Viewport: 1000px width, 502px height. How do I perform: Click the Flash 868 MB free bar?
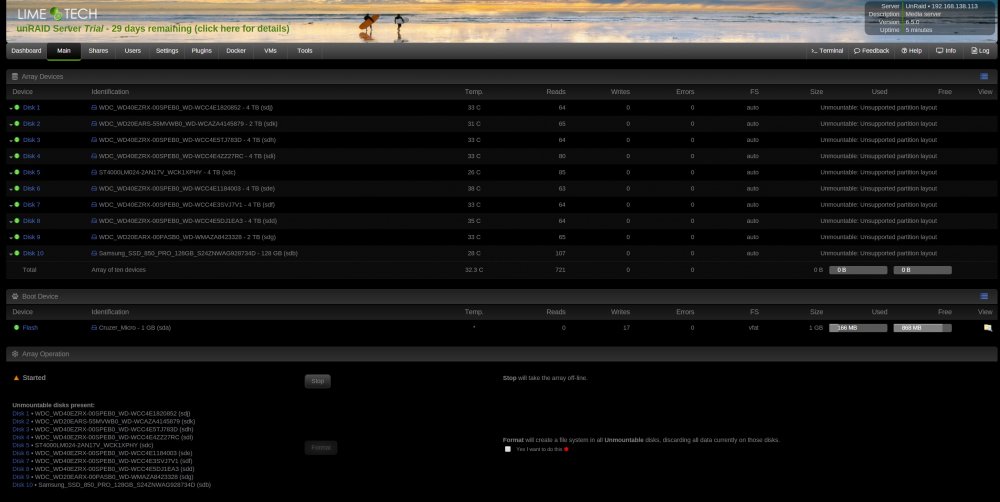pos(922,328)
